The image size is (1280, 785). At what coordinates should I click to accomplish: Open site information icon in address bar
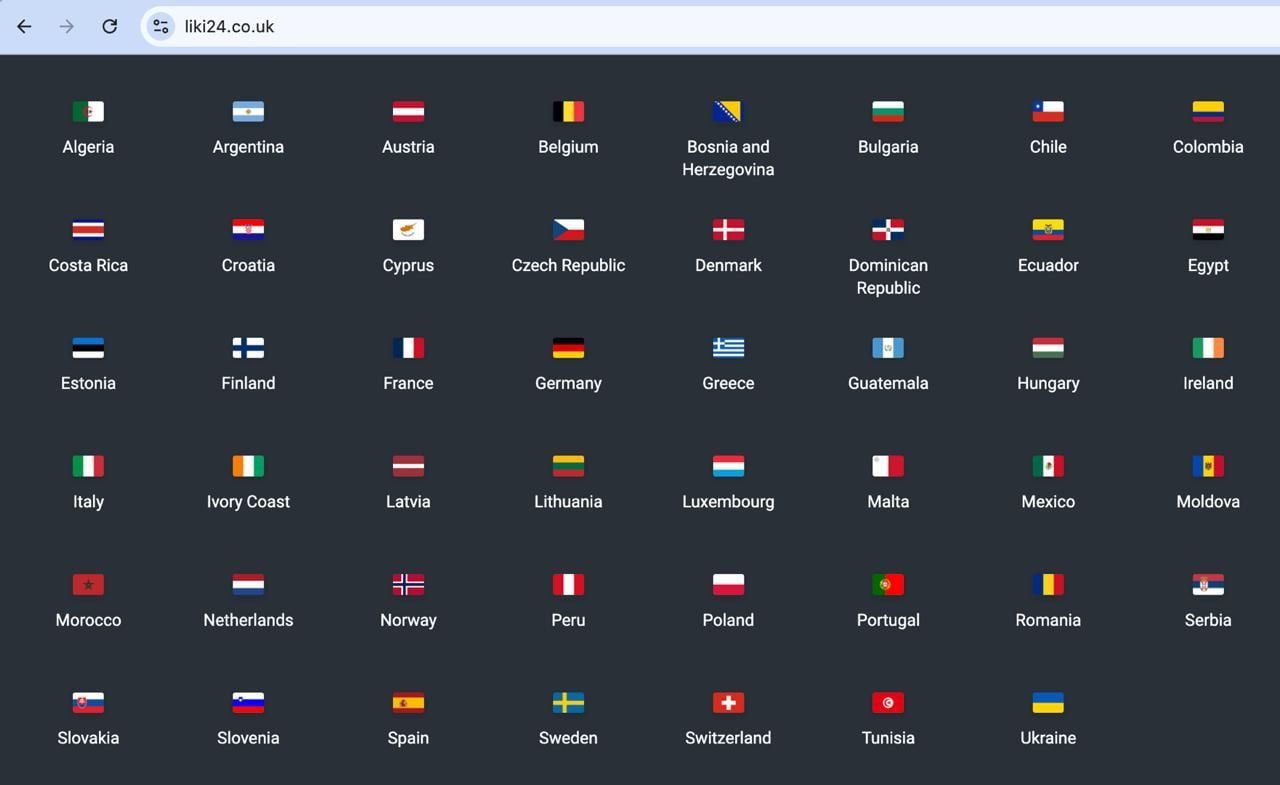[160, 27]
